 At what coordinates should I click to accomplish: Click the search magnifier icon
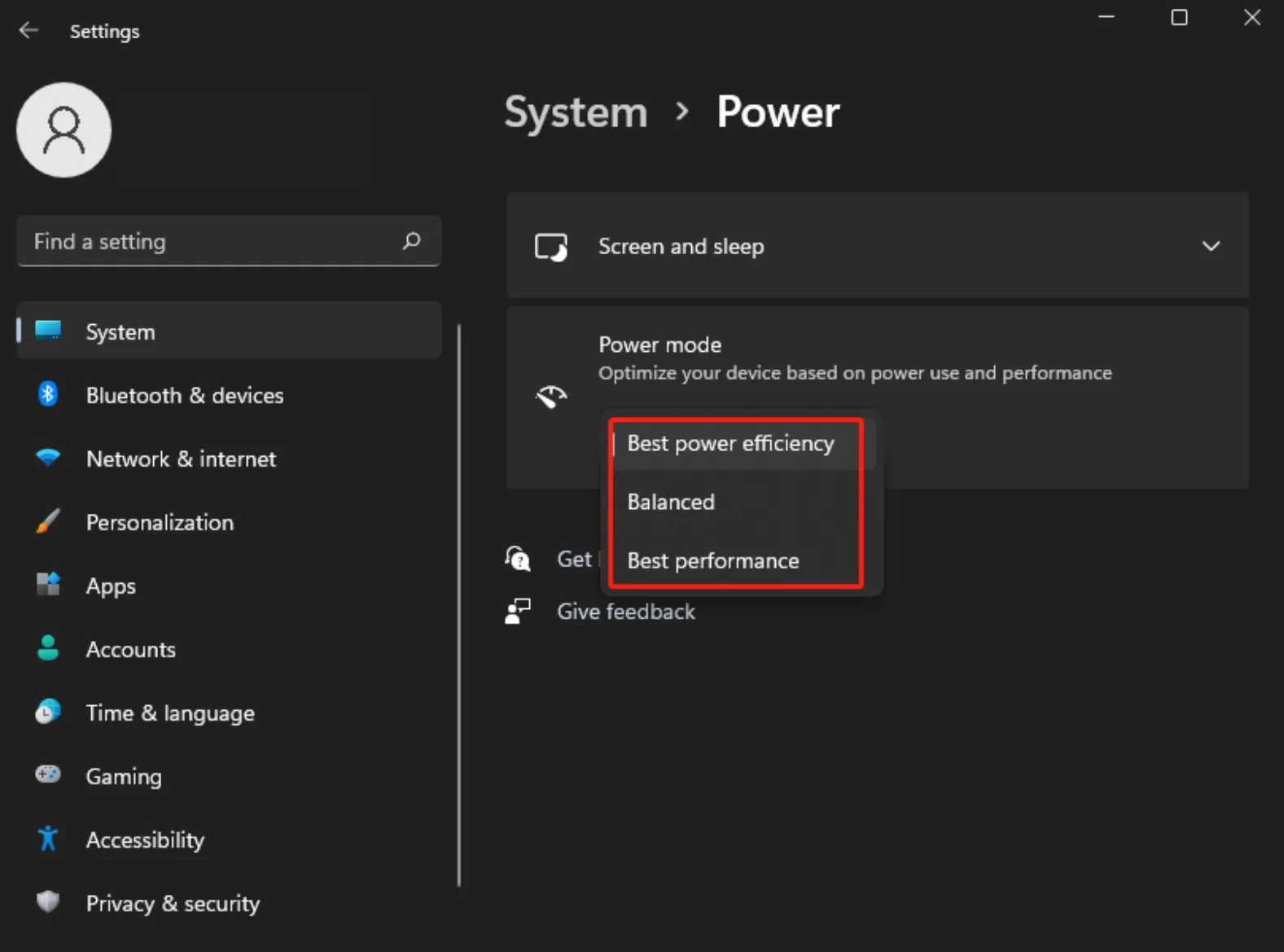(411, 241)
